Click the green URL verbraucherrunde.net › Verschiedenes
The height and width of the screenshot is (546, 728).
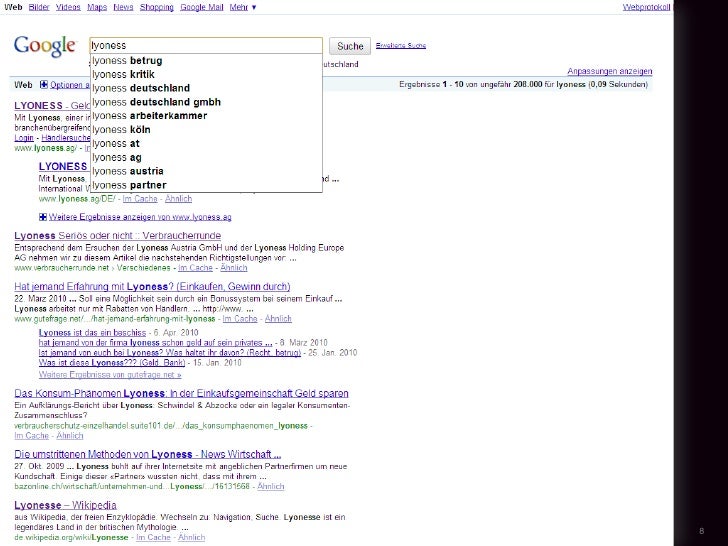(92, 268)
